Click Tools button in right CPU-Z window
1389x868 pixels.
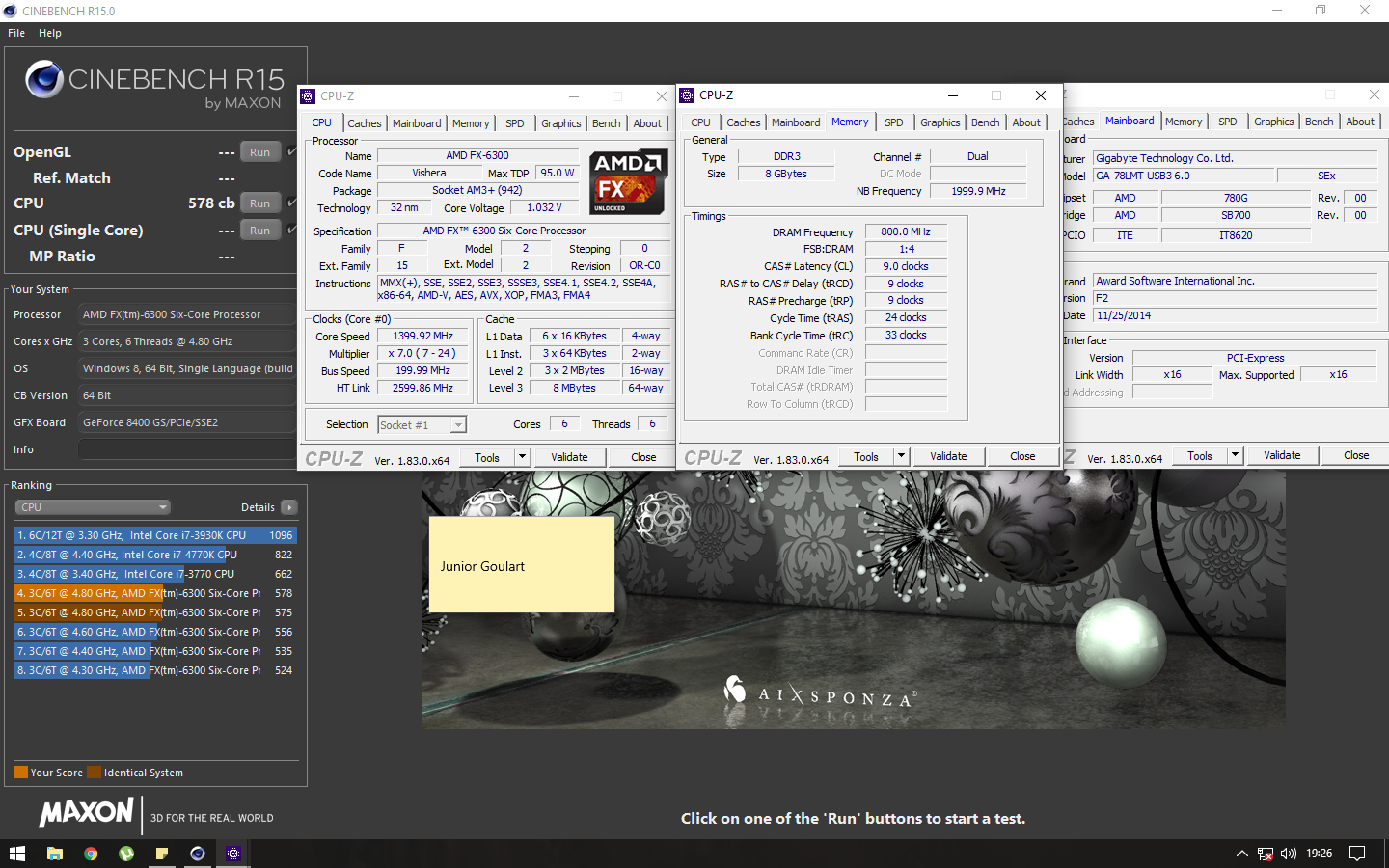tap(1200, 455)
